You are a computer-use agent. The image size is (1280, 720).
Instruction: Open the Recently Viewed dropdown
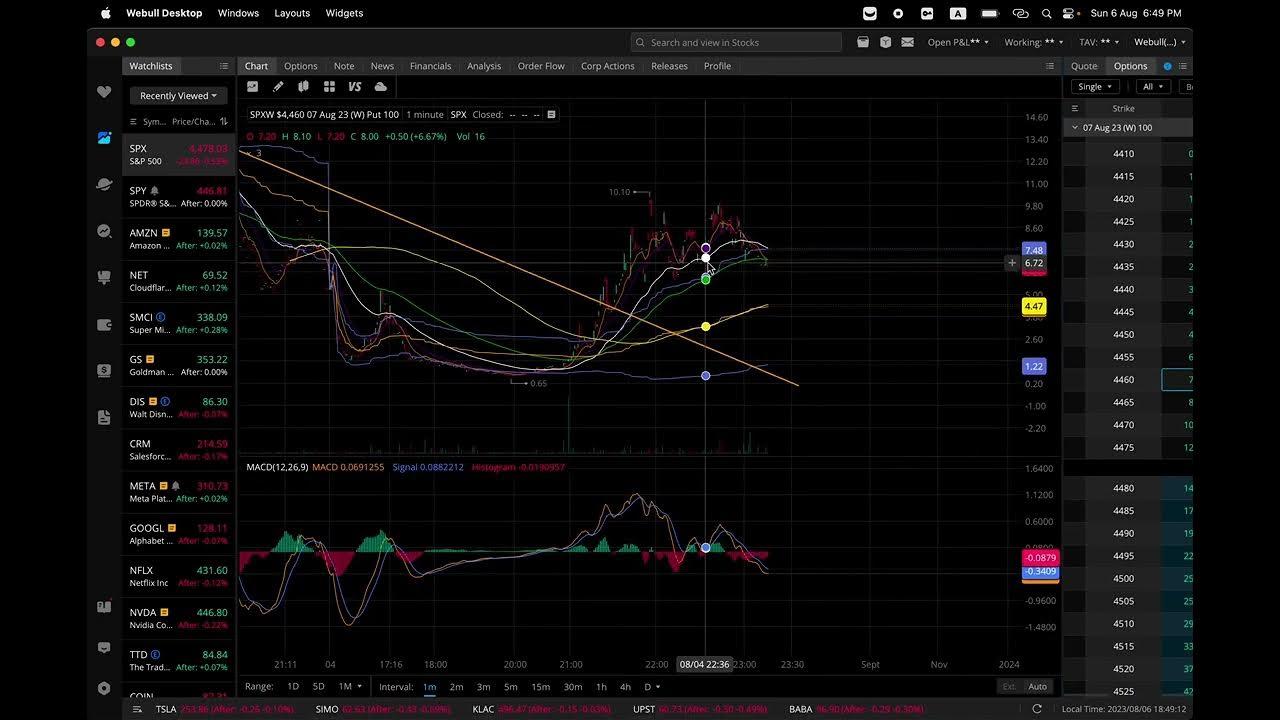[178, 96]
